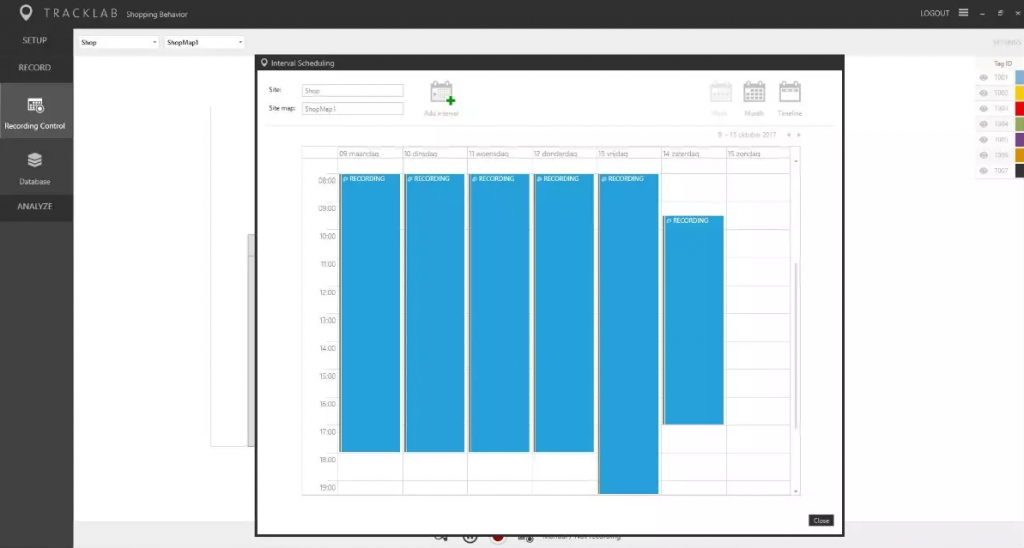
Task: Select the Tuesday 10 recording block
Action: click(434, 313)
